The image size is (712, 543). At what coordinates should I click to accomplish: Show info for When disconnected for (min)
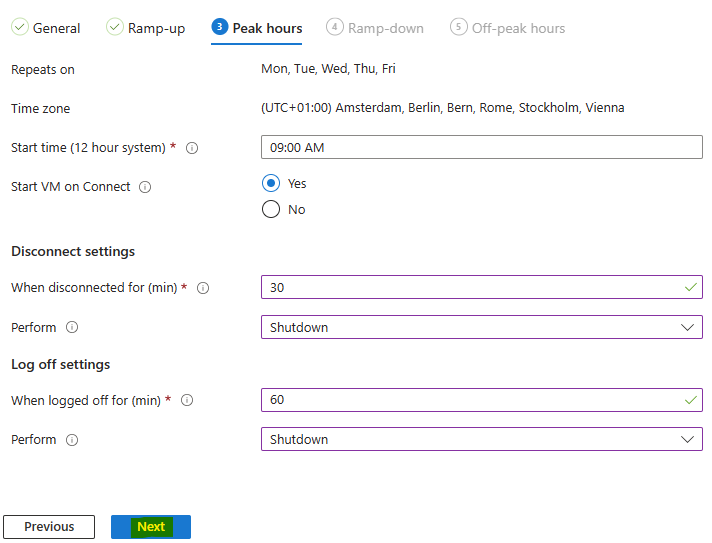click(x=203, y=288)
